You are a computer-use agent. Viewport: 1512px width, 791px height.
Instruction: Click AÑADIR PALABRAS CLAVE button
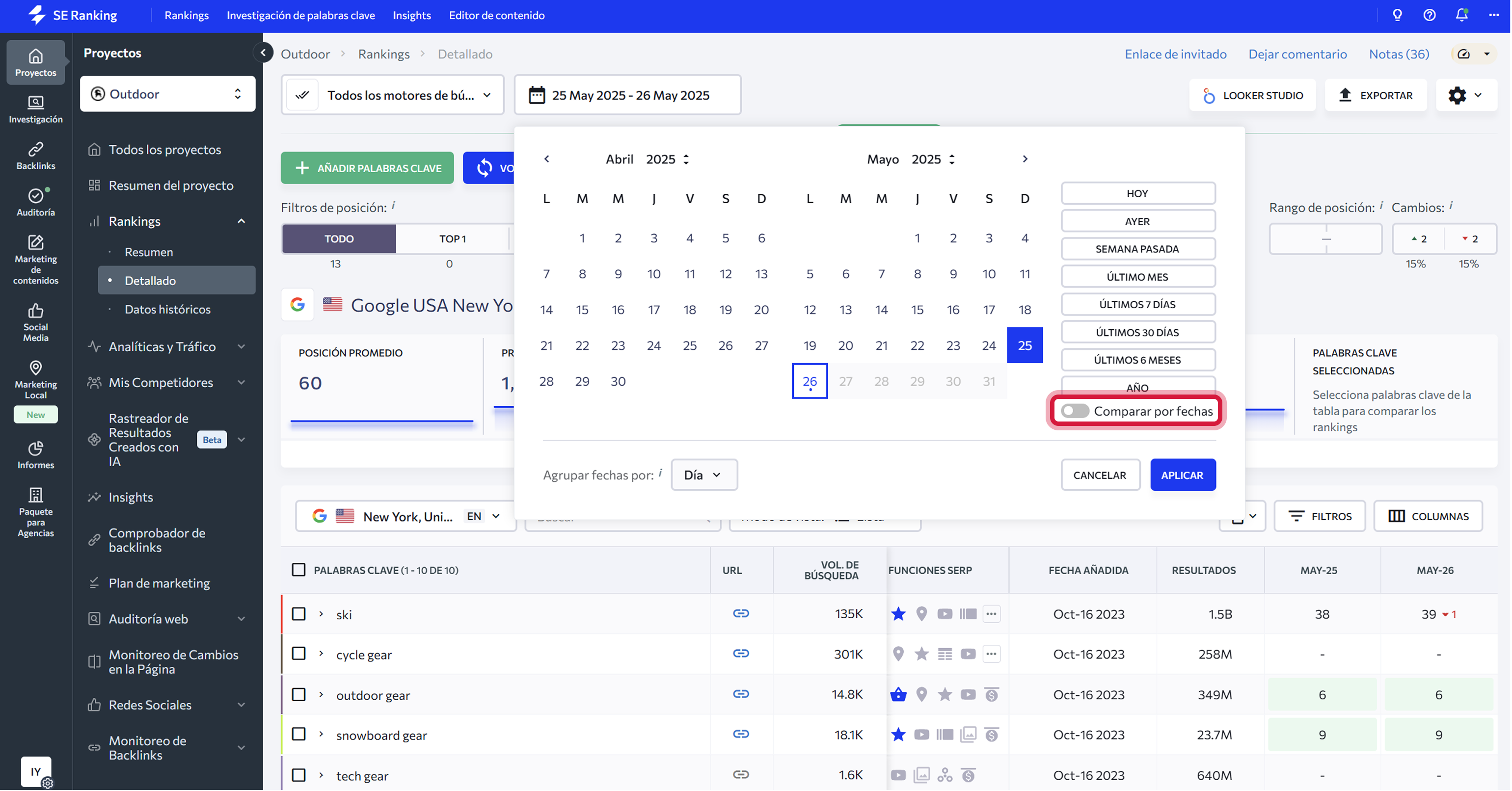(367, 168)
